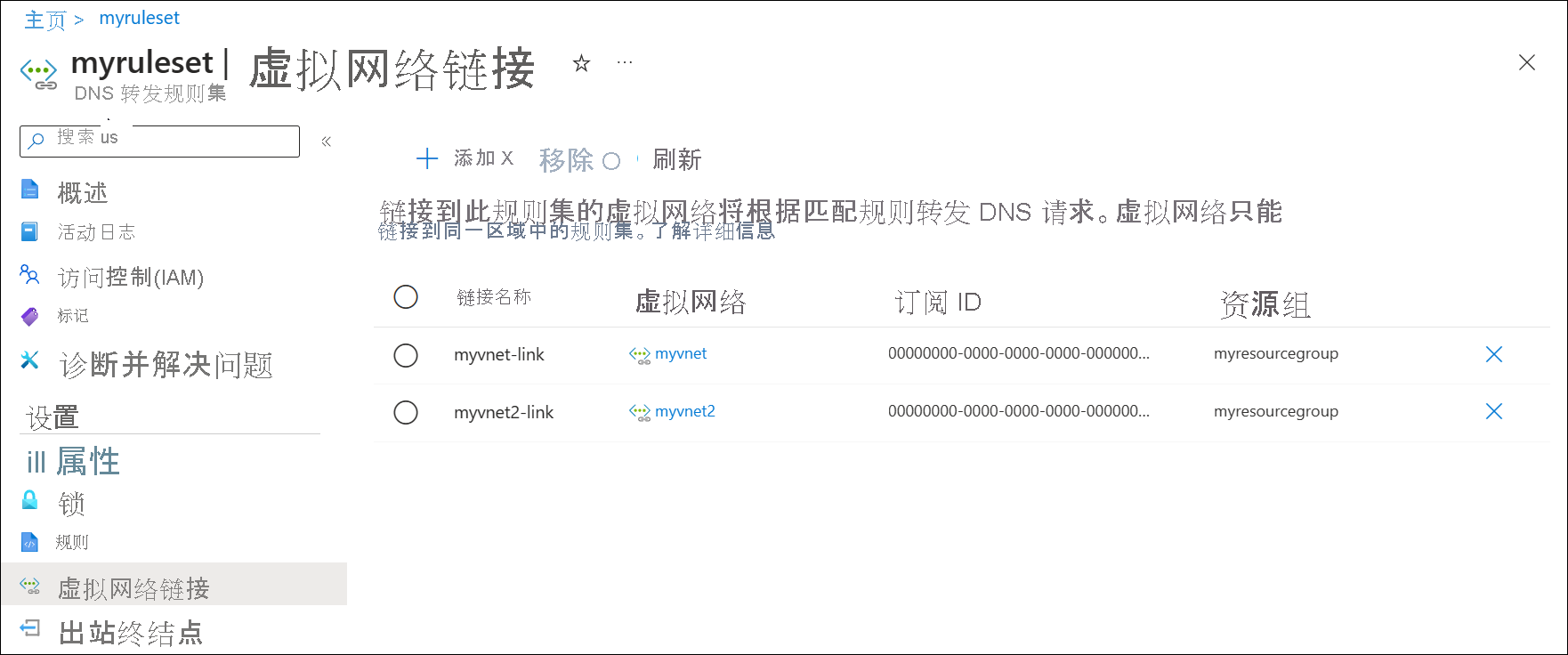Select the myvnet2-link row radio button
The height and width of the screenshot is (655, 1568).
[406, 412]
